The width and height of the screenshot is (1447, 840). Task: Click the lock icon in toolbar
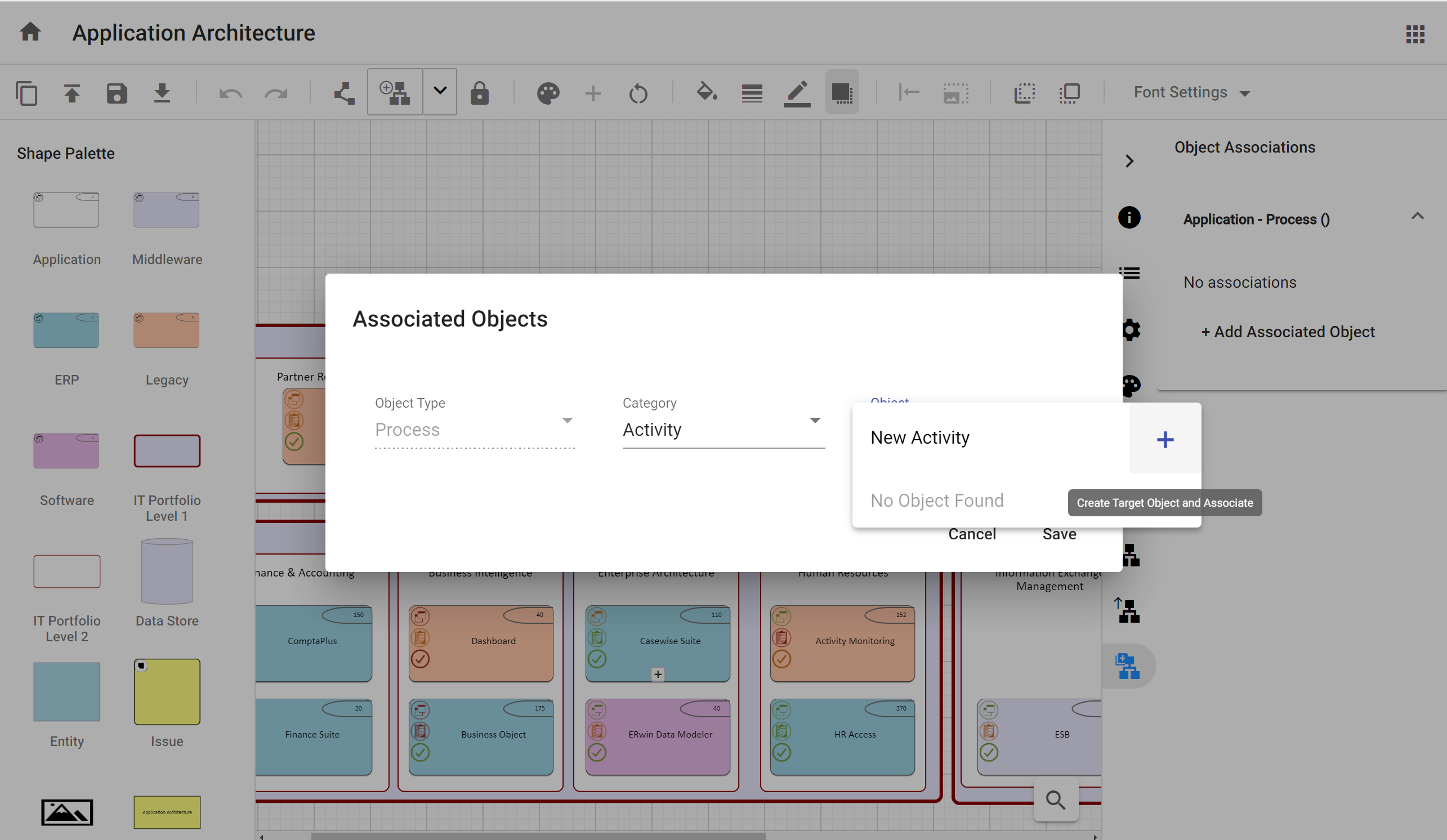pos(479,93)
